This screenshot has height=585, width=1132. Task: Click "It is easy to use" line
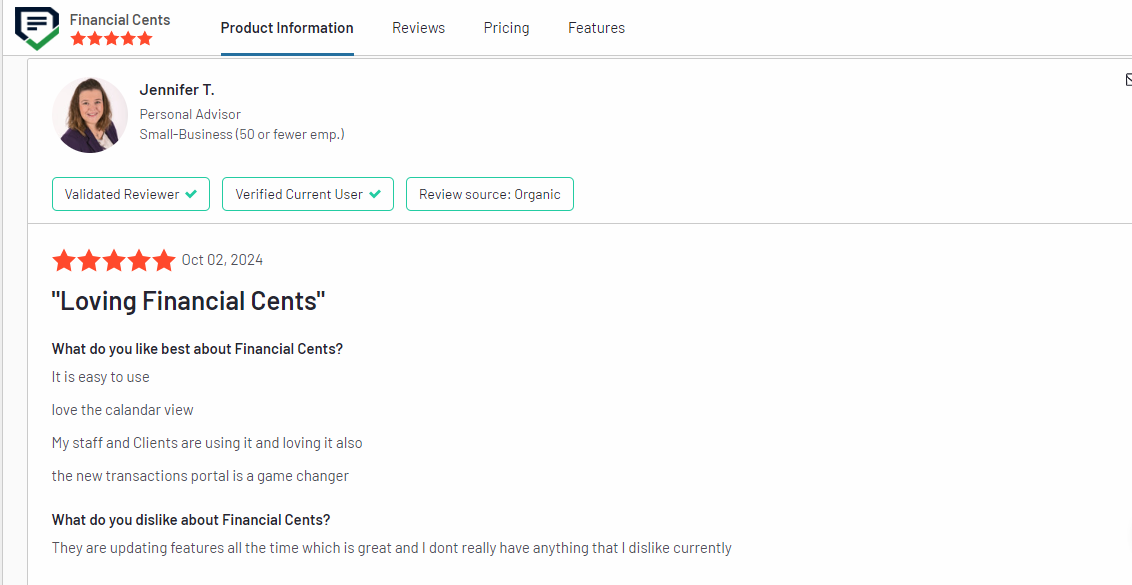[x=100, y=377]
